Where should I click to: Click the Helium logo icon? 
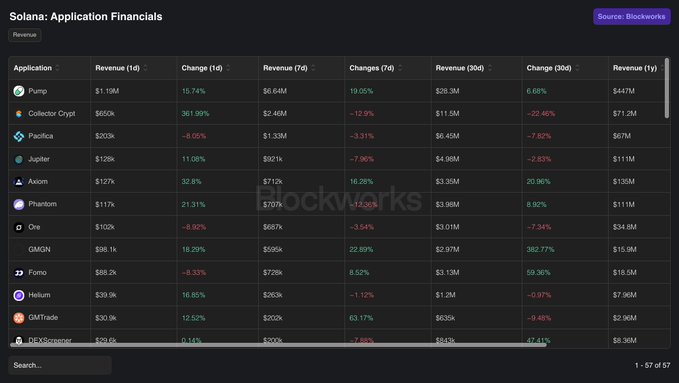pos(19,295)
